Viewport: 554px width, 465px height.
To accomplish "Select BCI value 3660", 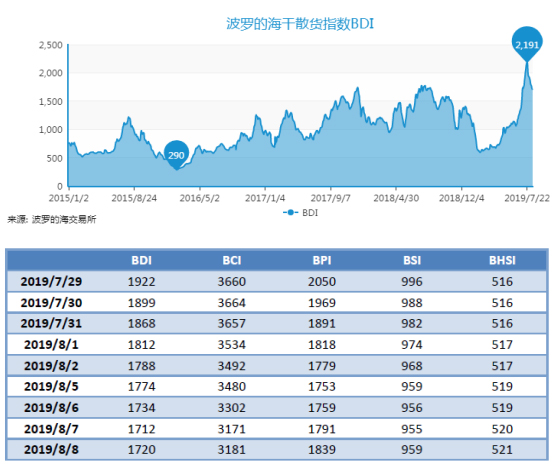I will (232, 282).
